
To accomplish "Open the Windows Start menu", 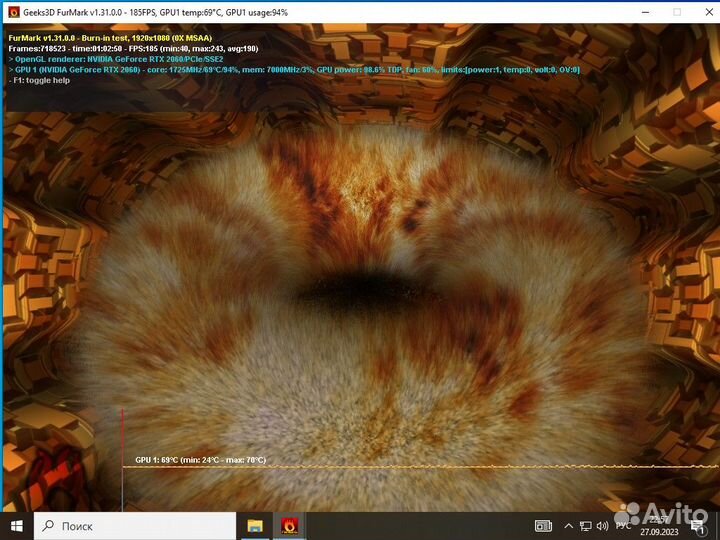I will point(17,525).
